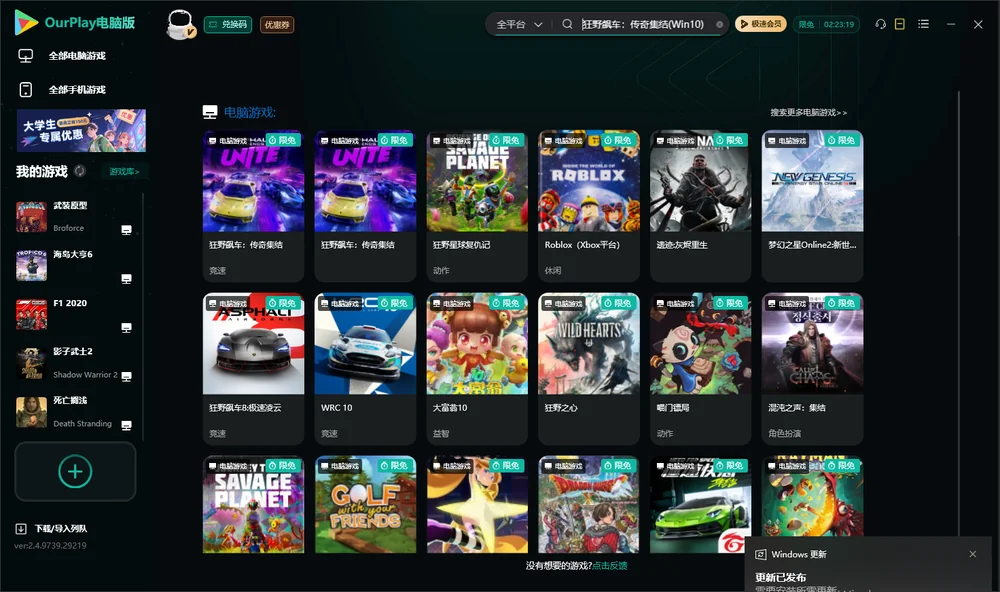Open the WRC 10 game card
Screen dimensions: 1000x592
coord(365,369)
